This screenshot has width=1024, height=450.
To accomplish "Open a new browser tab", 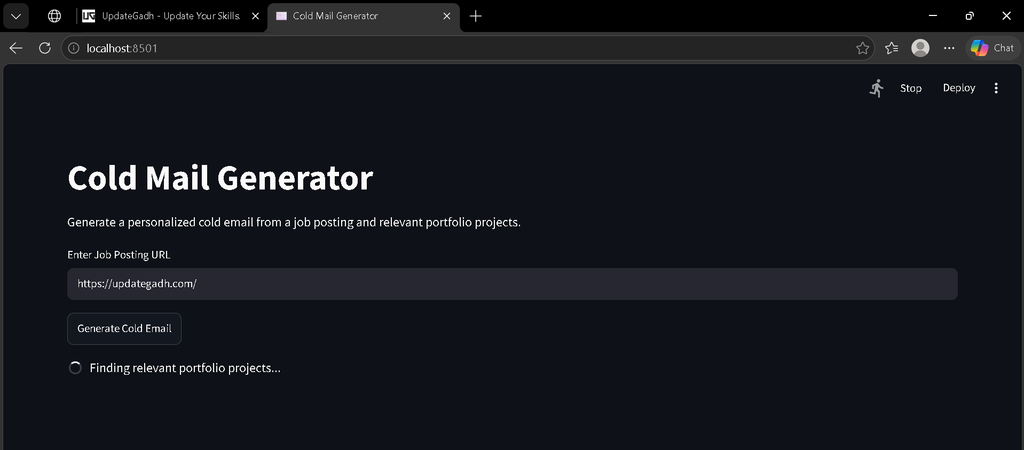I will 476,16.
